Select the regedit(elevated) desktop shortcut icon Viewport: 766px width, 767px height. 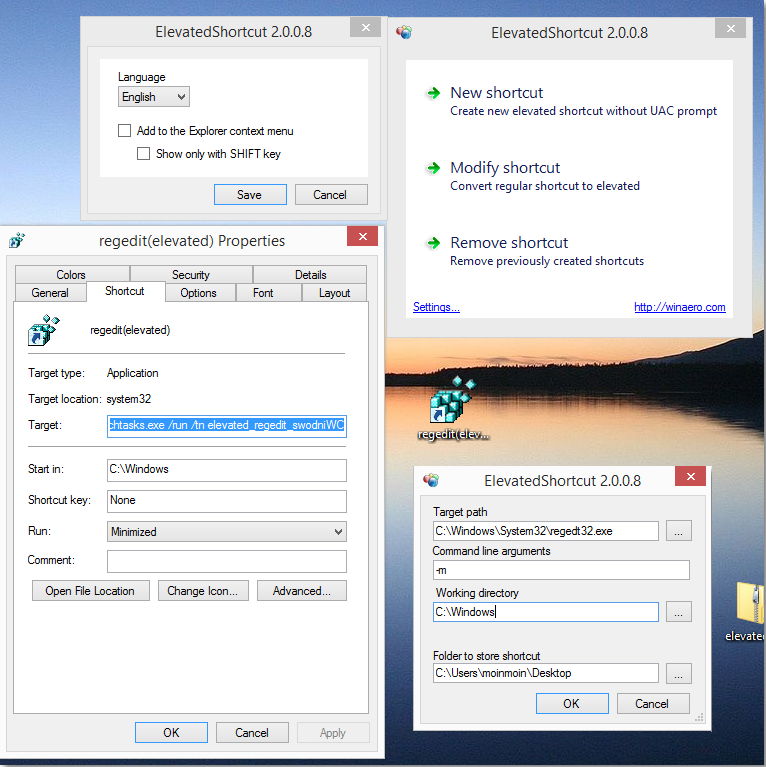click(452, 407)
